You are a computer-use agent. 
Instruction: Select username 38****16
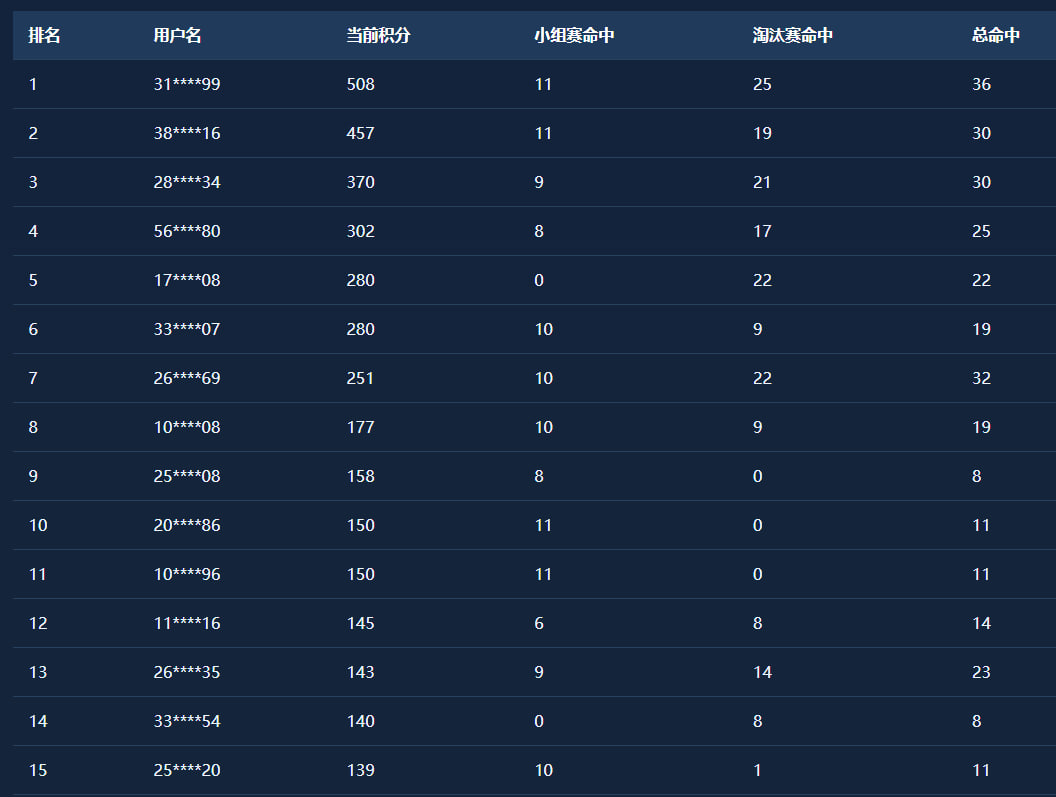tap(187, 133)
